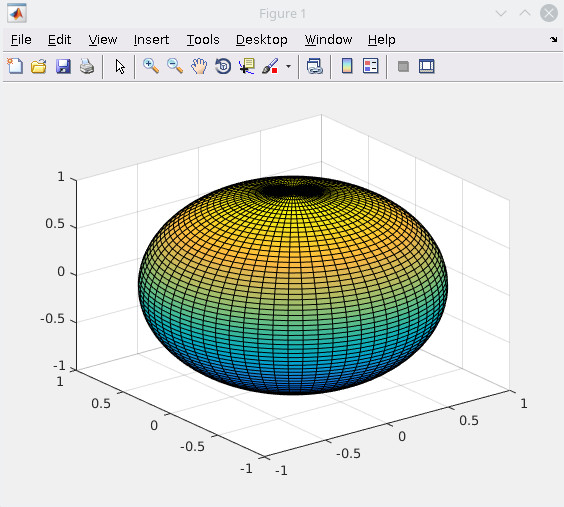Image resolution: width=564 pixels, height=507 pixels.
Task: Choose the Data Cursor tool
Action: pos(247,66)
